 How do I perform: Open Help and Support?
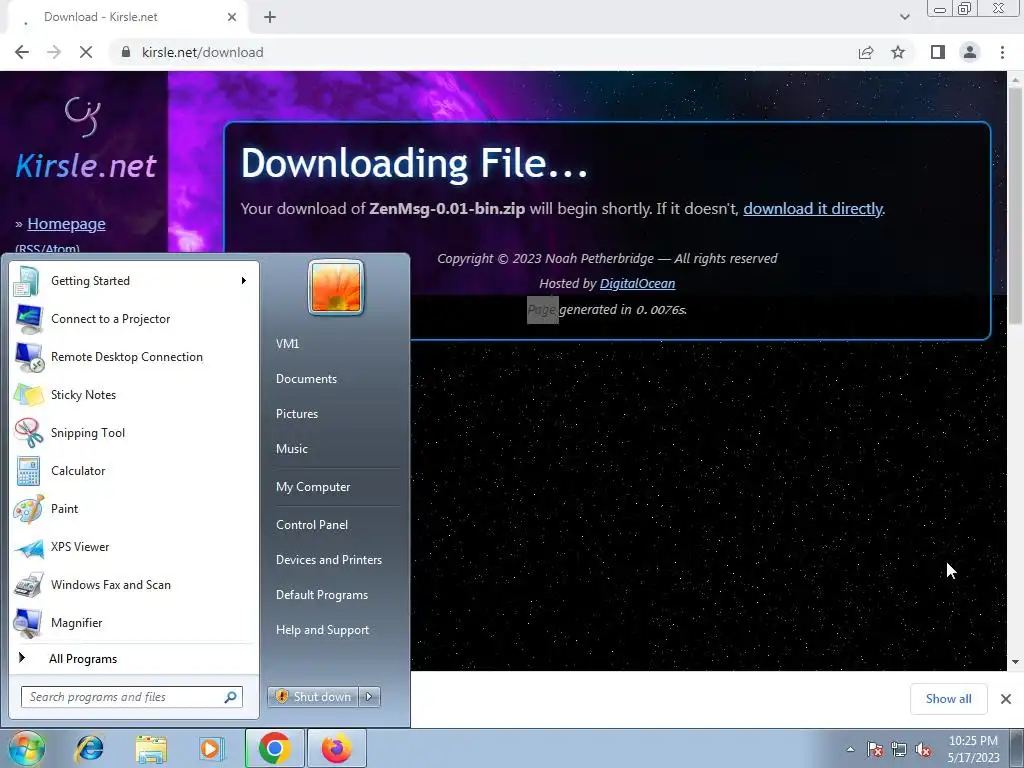click(323, 630)
